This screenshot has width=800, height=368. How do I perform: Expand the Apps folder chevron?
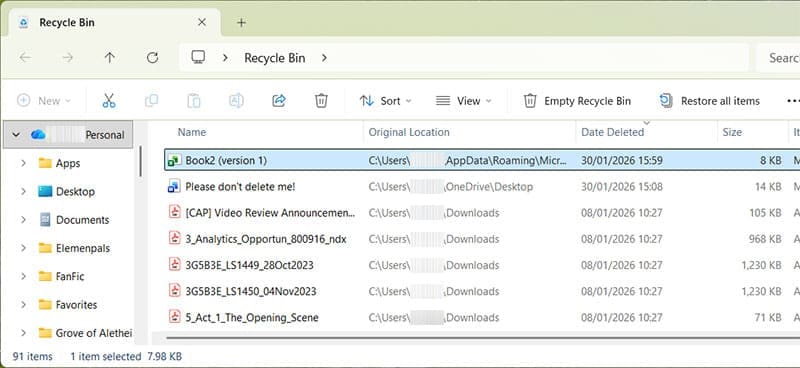click(x=23, y=163)
